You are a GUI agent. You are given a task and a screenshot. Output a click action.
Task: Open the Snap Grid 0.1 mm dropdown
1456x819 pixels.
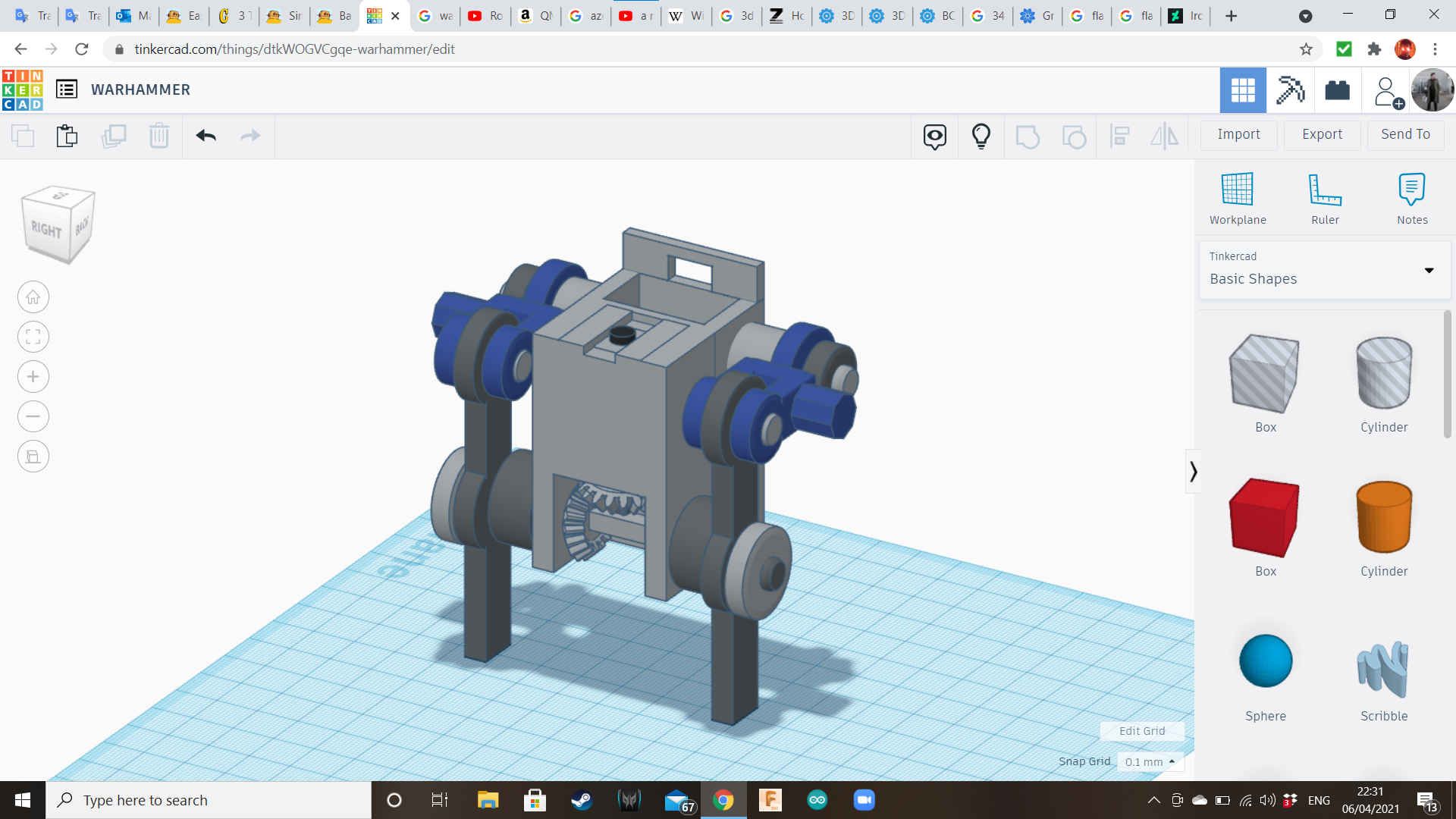click(1150, 761)
